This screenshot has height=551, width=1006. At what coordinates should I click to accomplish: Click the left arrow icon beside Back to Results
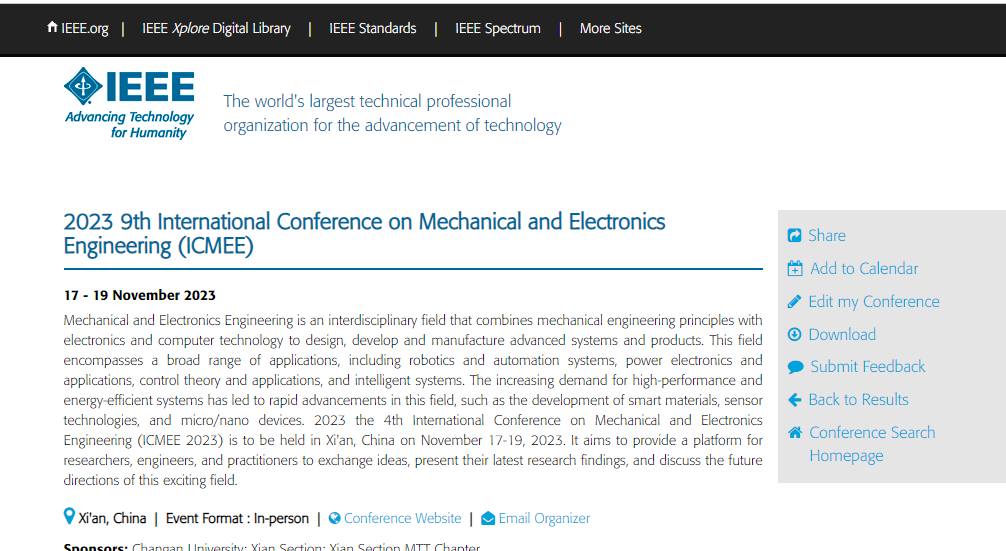point(794,400)
